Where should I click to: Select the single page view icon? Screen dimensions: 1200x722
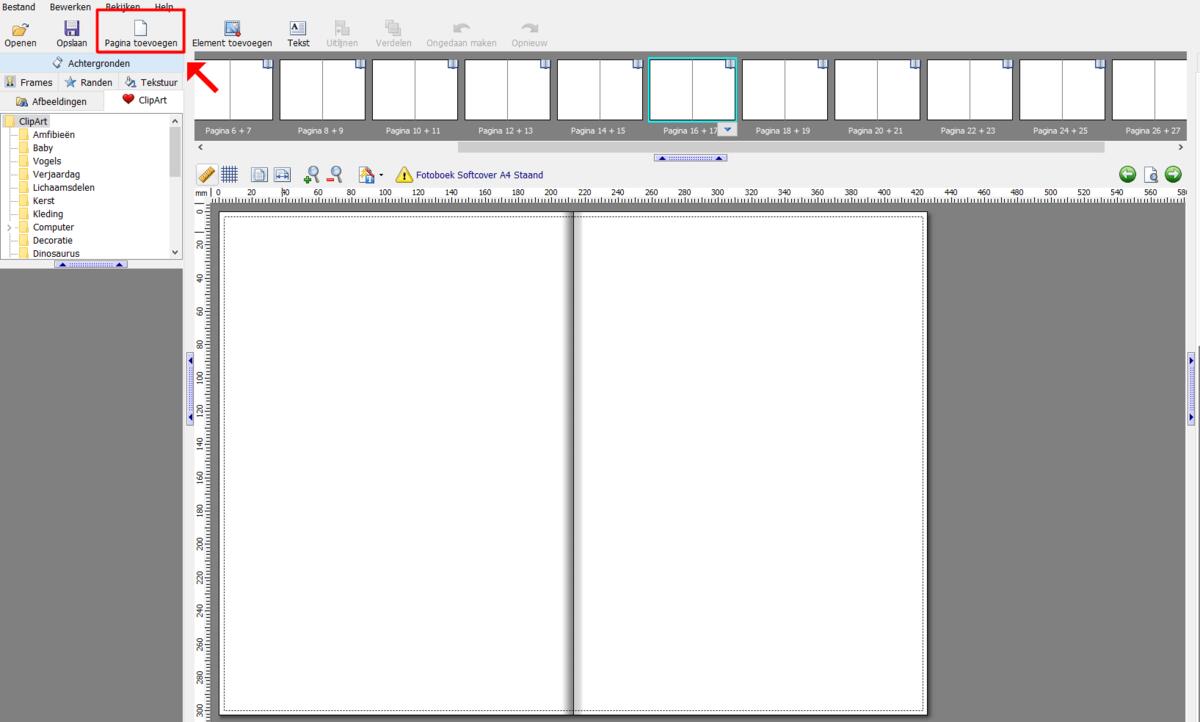(x=257, y=173)
